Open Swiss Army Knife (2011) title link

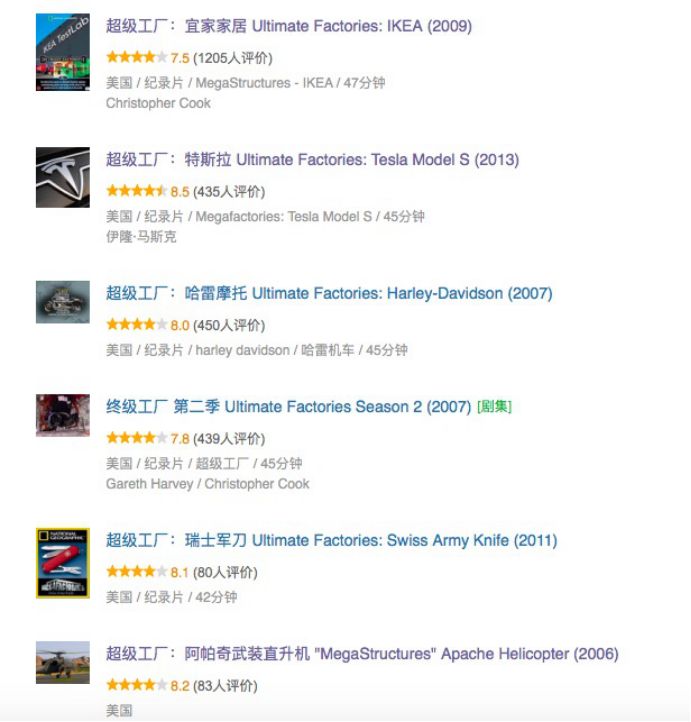tap(331, 541)
